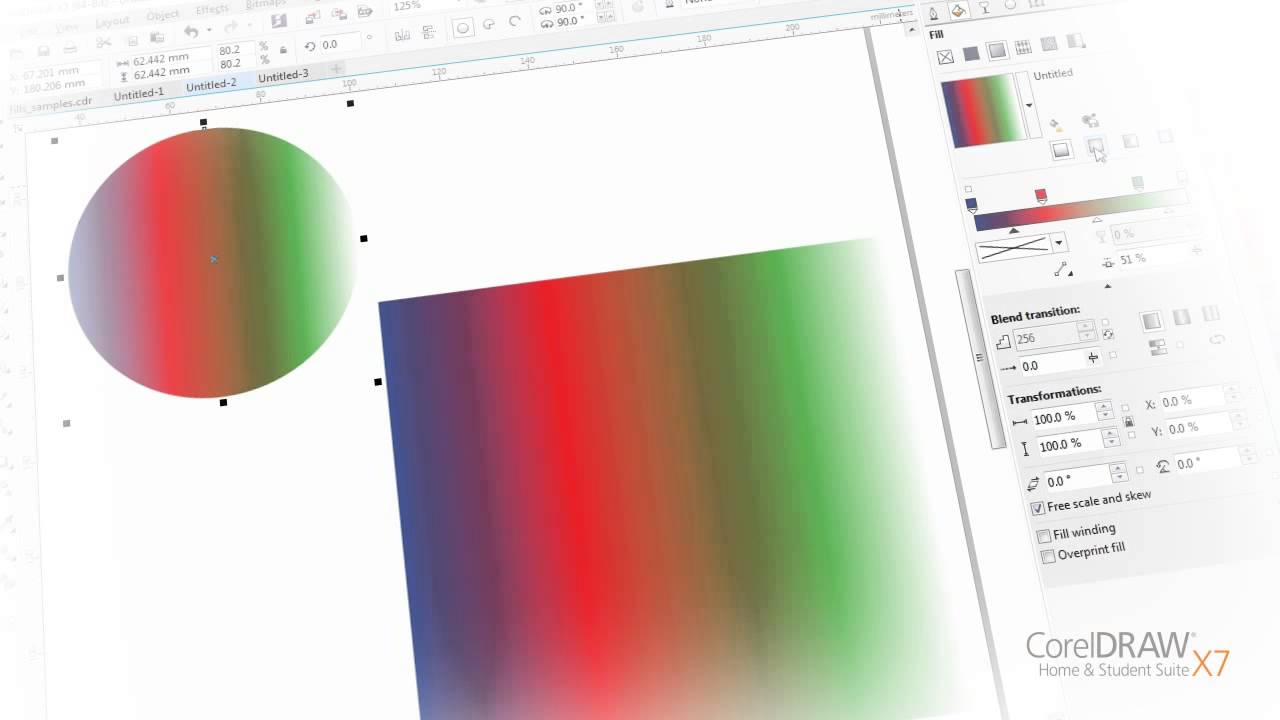1280x720 pixels.
Task: Enable the Fill winding checkbox
Action: pos(1044,536)
